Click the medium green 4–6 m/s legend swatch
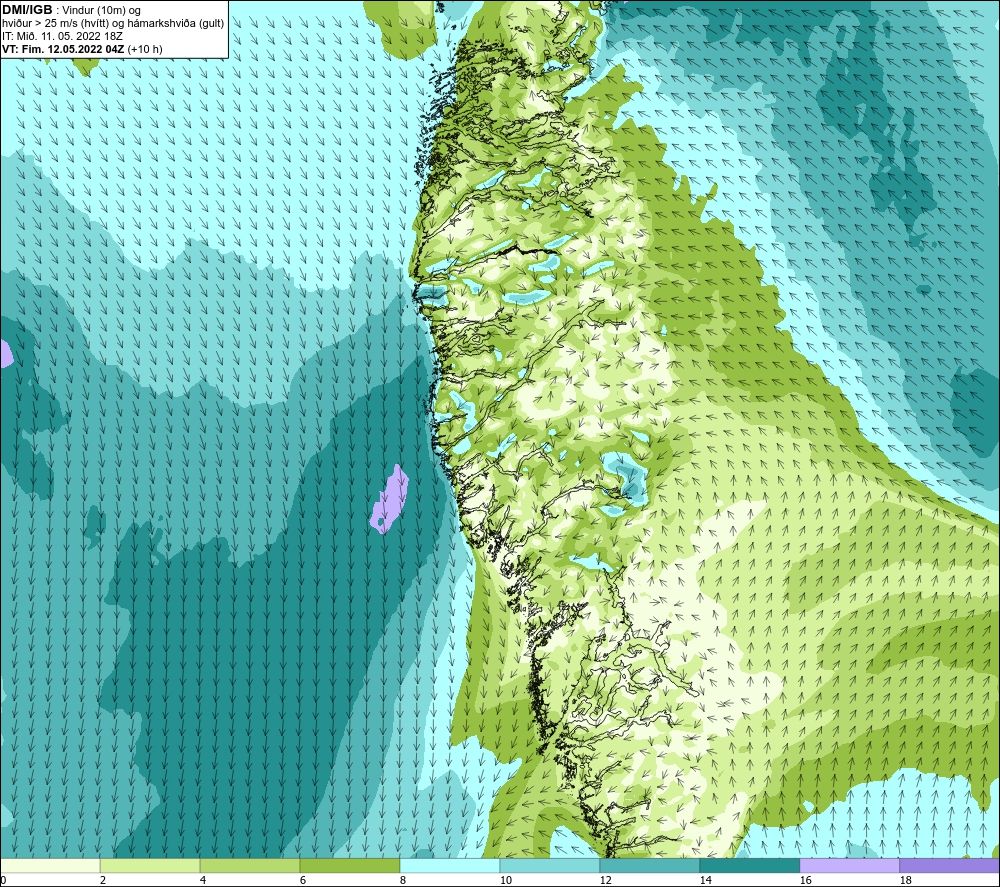 [250, 865]
